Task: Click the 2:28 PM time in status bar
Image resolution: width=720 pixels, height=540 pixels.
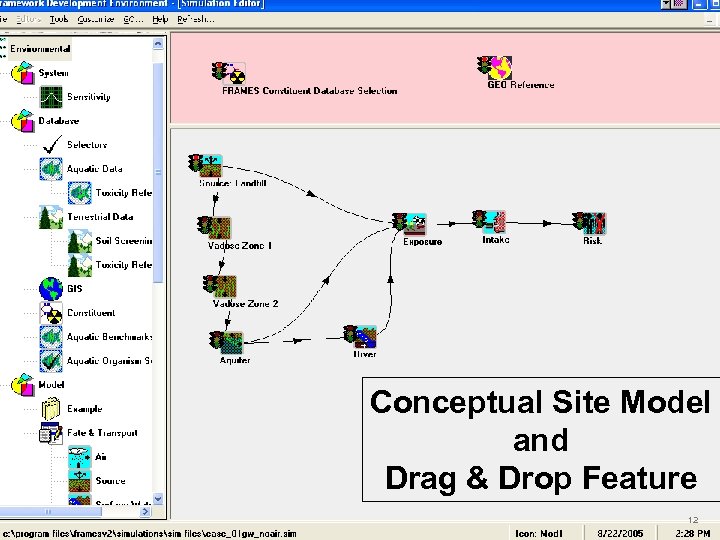Action: coord(692,534)
